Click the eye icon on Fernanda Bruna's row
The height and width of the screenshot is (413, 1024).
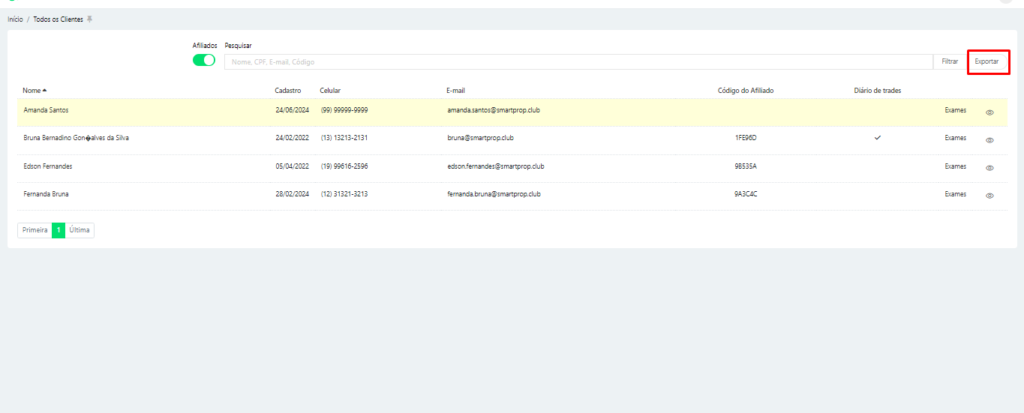coord(989,196)
